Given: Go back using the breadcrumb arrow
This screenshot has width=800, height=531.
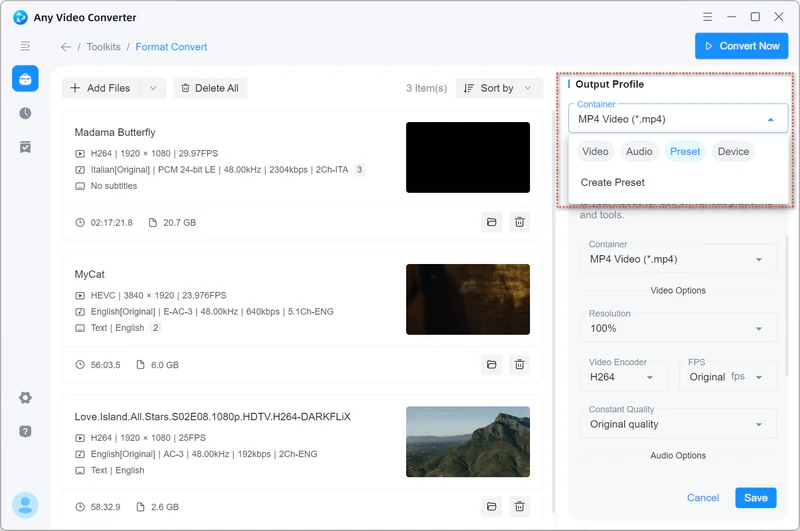Looking at the screenshot, I should (x=66, y=47).
